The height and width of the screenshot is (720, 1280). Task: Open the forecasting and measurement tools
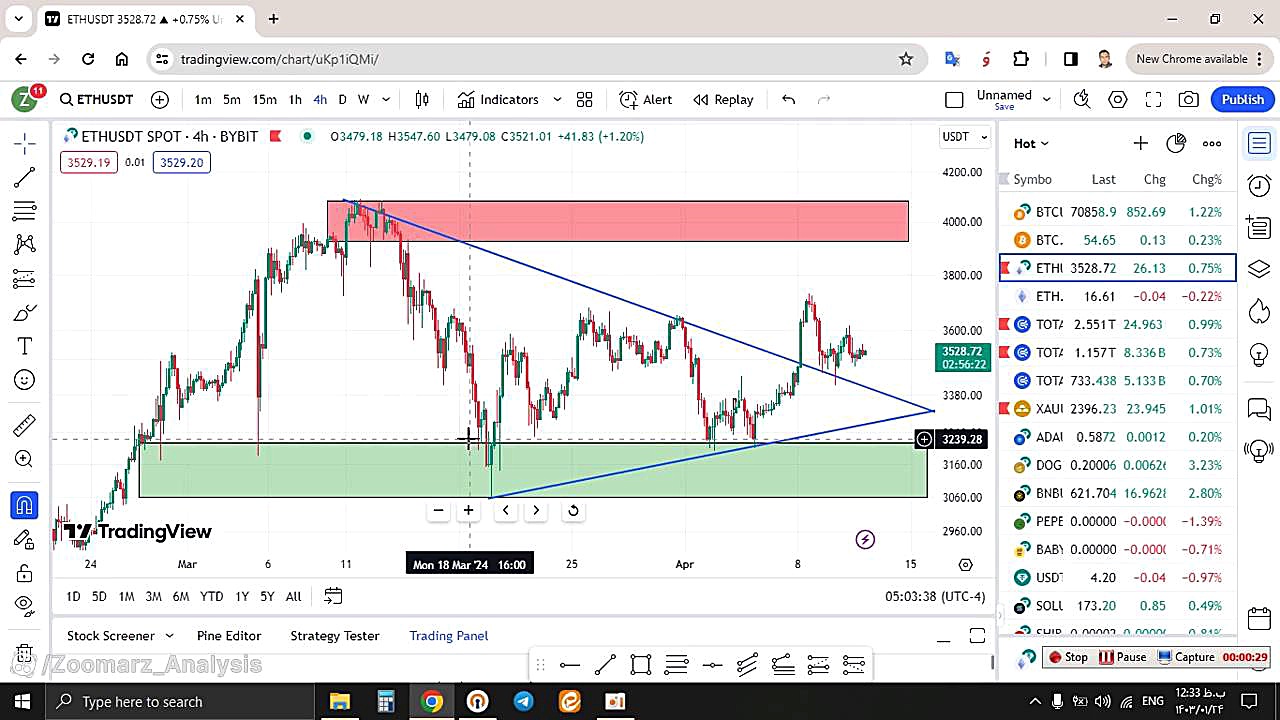click(x=25, y=278)
